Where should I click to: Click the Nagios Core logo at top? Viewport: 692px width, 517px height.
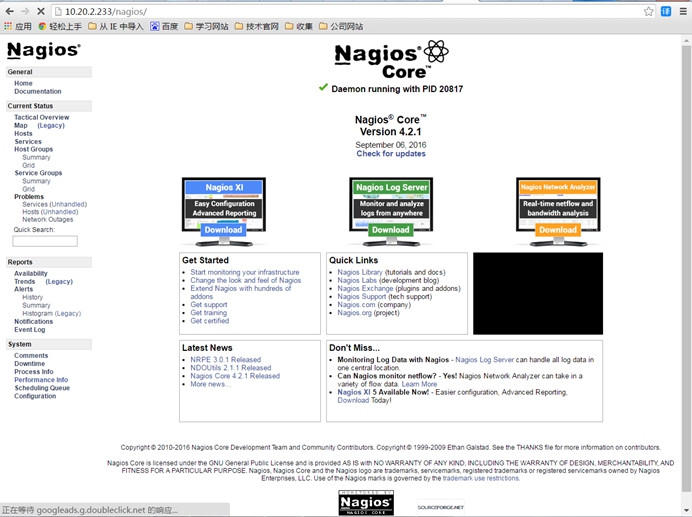coord(391,60)
